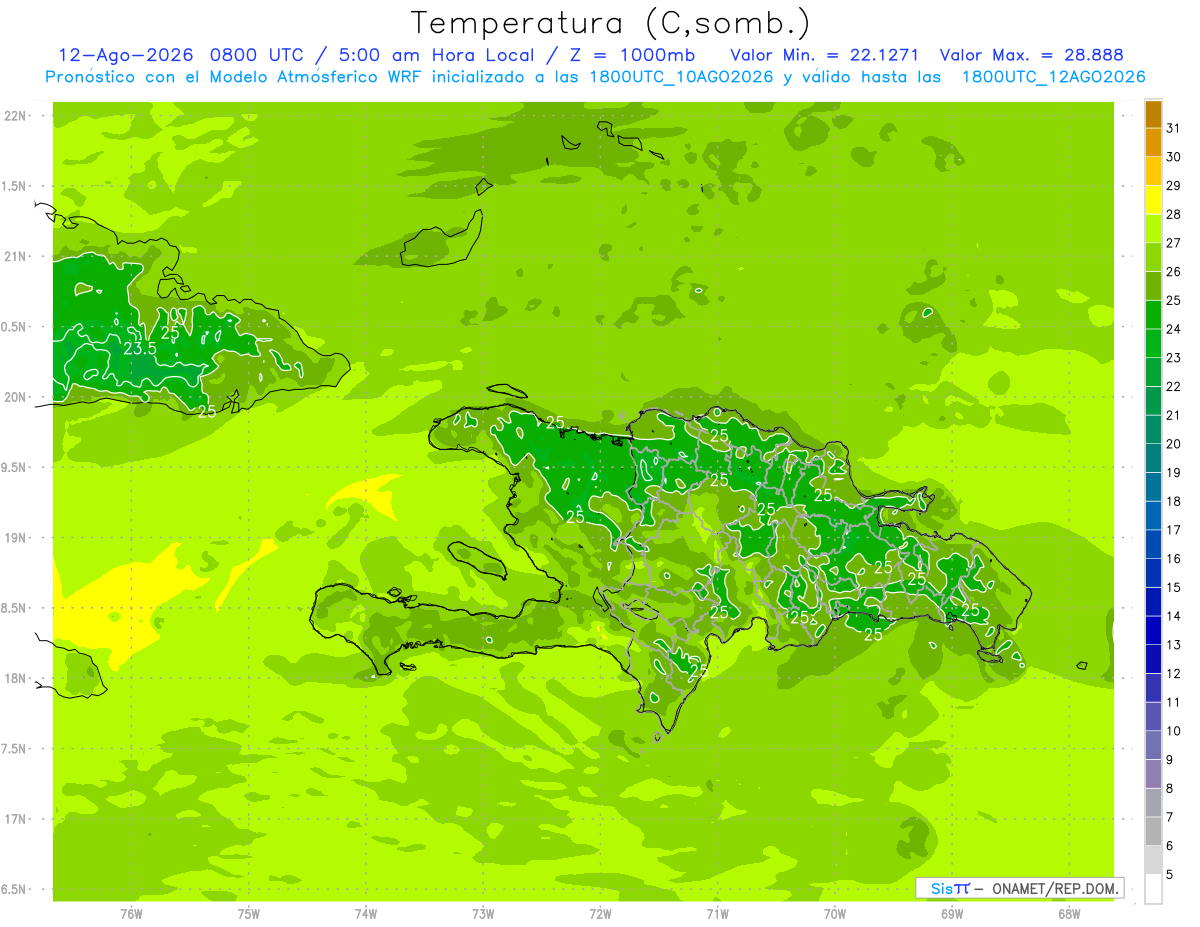Click the "8.5N" latitude label
This screenshot has width=1200, height=927.
click(14, 608)
